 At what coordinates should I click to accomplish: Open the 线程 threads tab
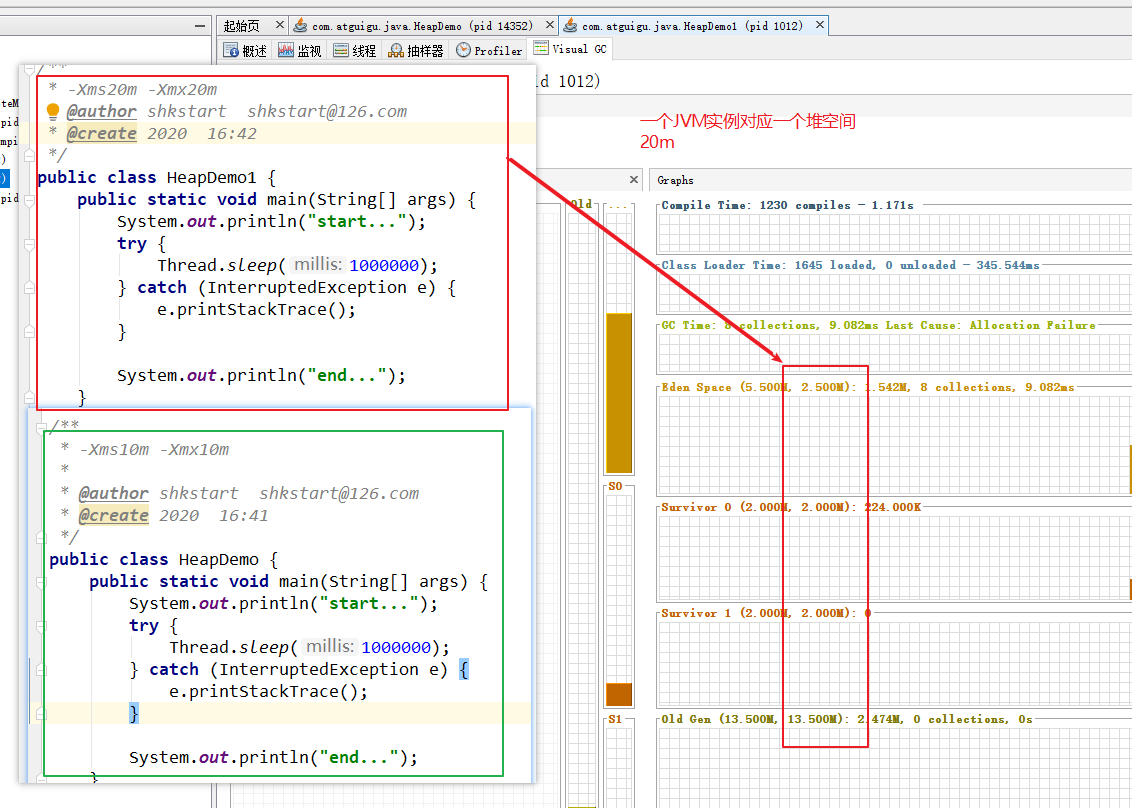click(354, 51)
